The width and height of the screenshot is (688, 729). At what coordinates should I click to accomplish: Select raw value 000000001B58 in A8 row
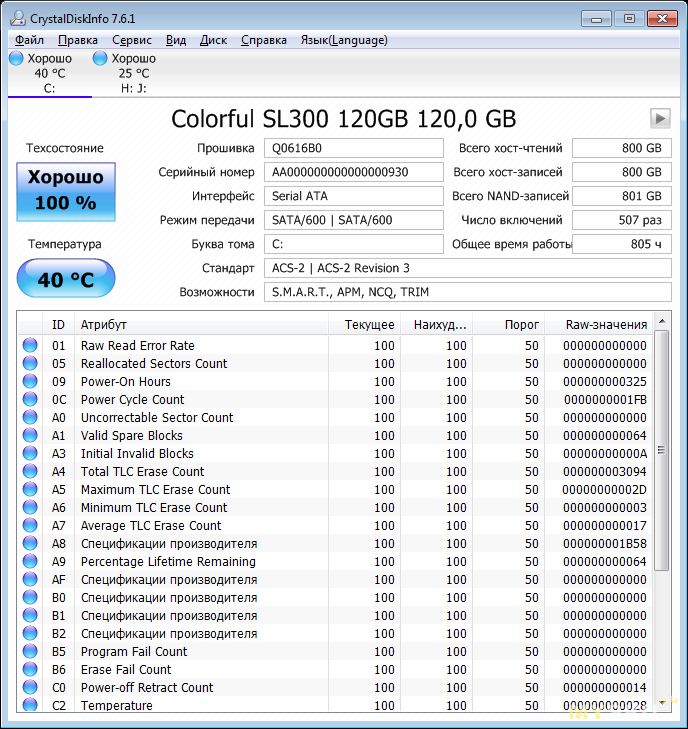604,544
